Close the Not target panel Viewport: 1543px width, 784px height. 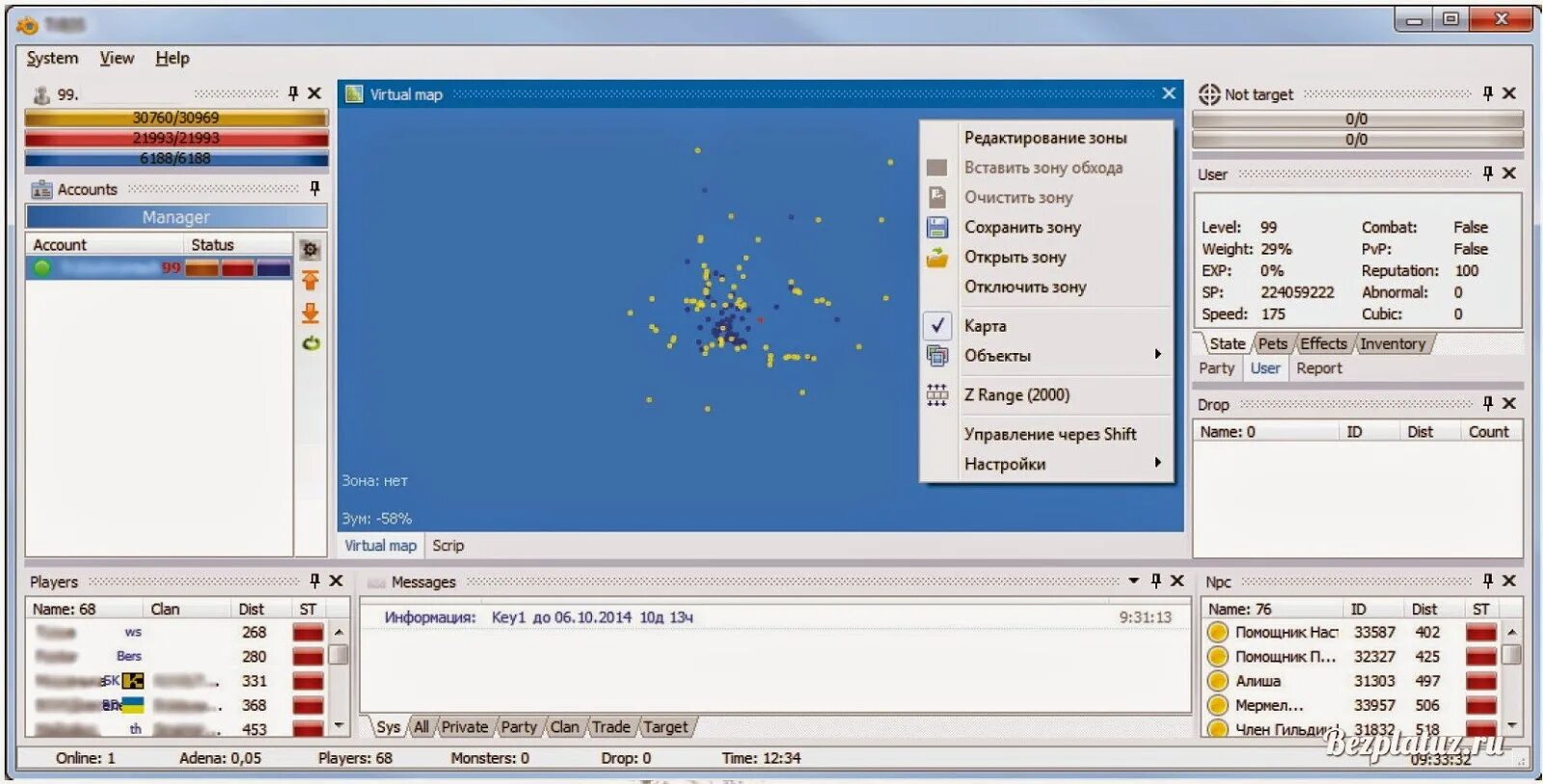tap(1509, 94)
